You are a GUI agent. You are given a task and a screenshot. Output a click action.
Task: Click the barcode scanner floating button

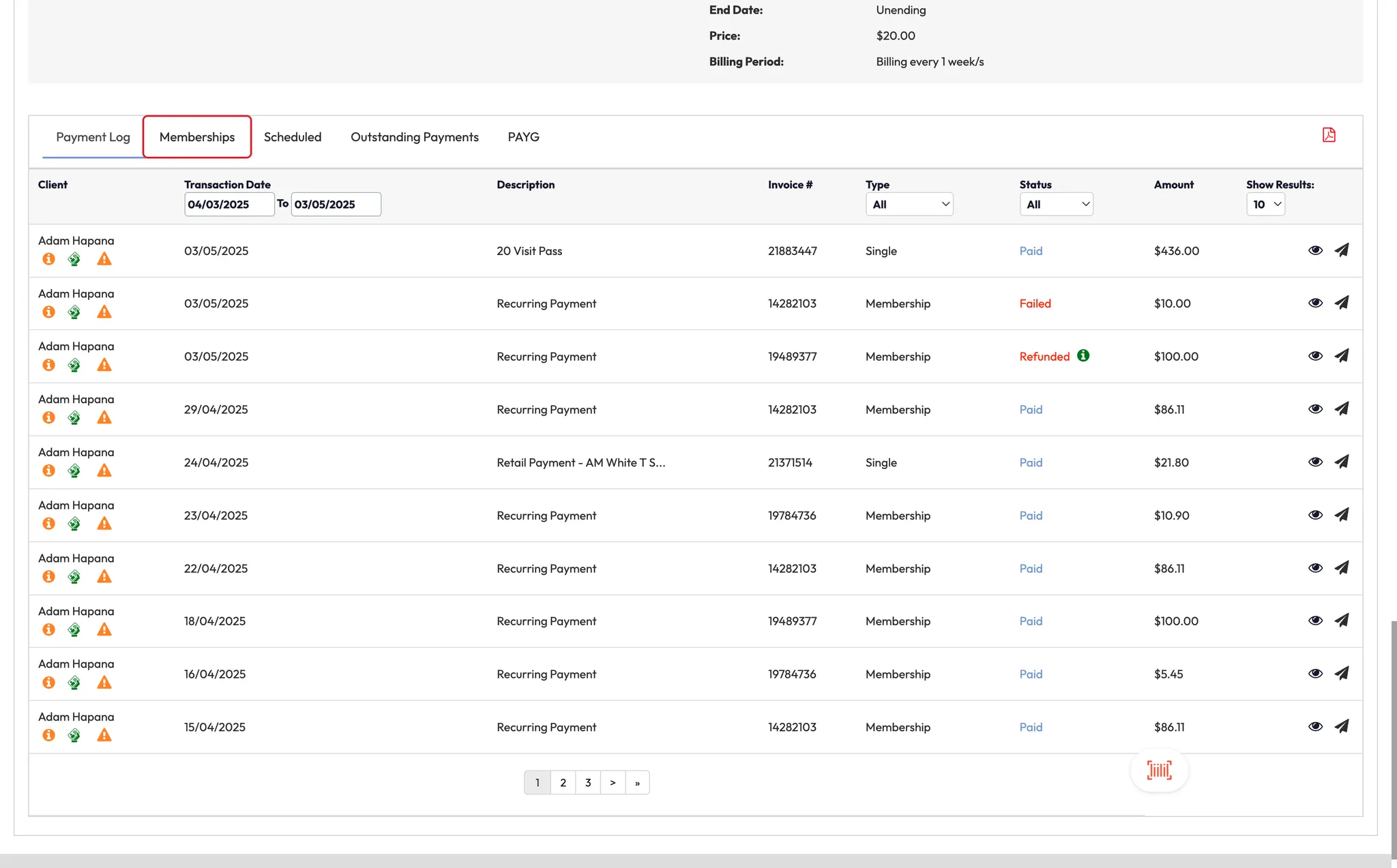1159,770
